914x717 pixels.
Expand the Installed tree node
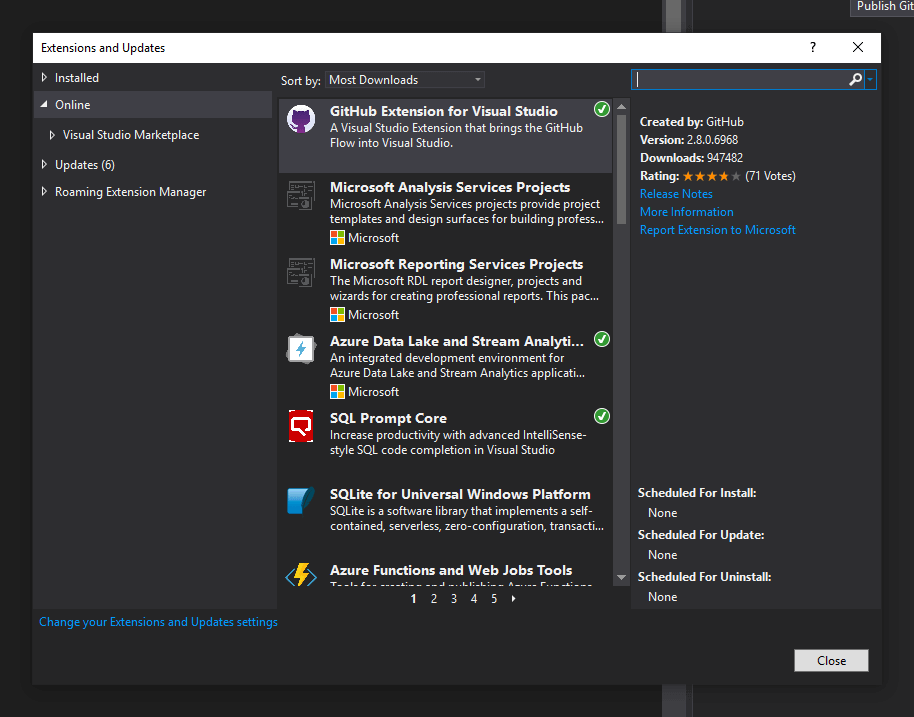point(44,77)
